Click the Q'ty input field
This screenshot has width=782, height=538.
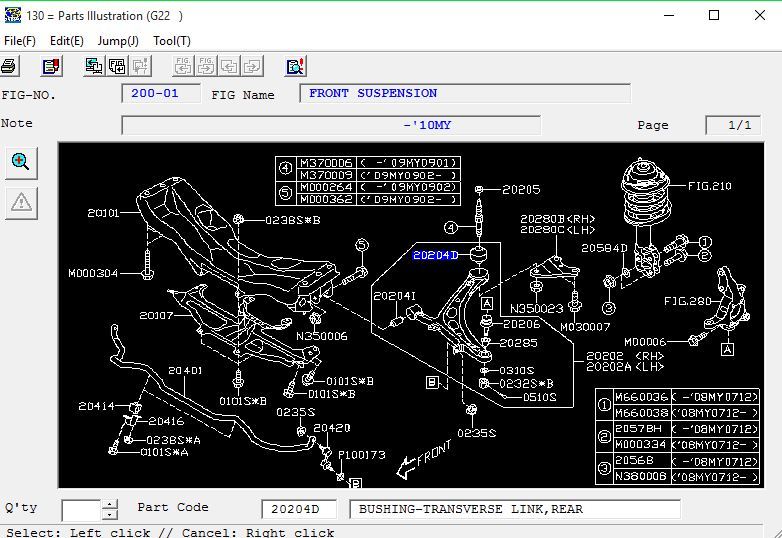tap(81, 510)
